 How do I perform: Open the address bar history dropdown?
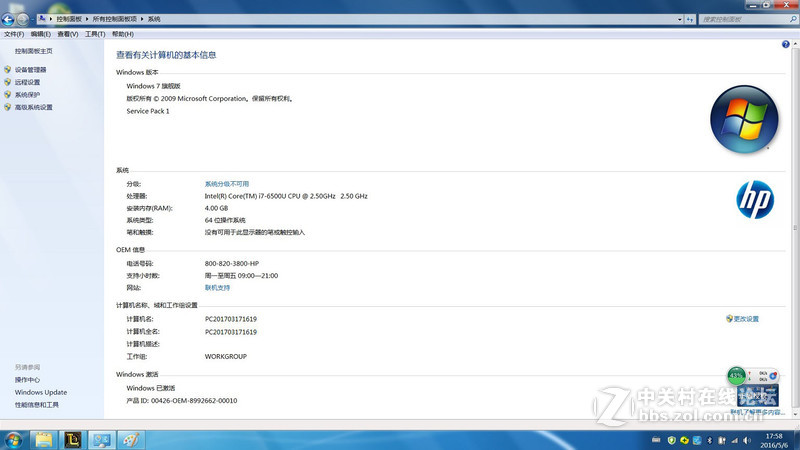click(x=680, y=19)
